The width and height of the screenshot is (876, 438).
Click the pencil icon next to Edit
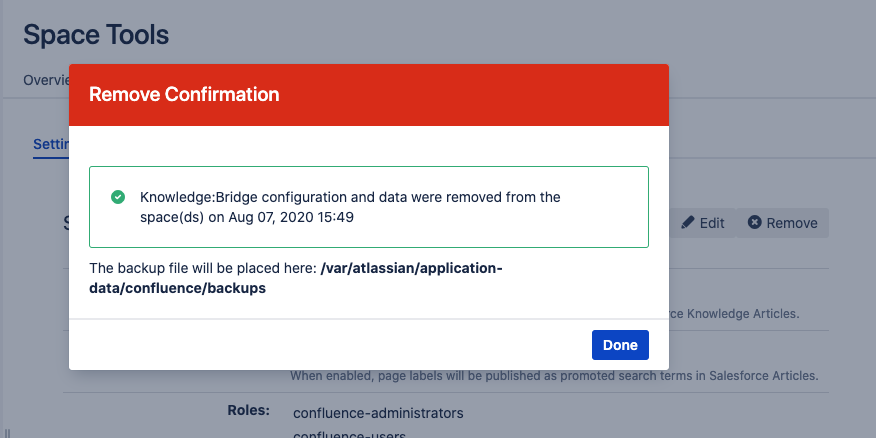coord(688,223)
